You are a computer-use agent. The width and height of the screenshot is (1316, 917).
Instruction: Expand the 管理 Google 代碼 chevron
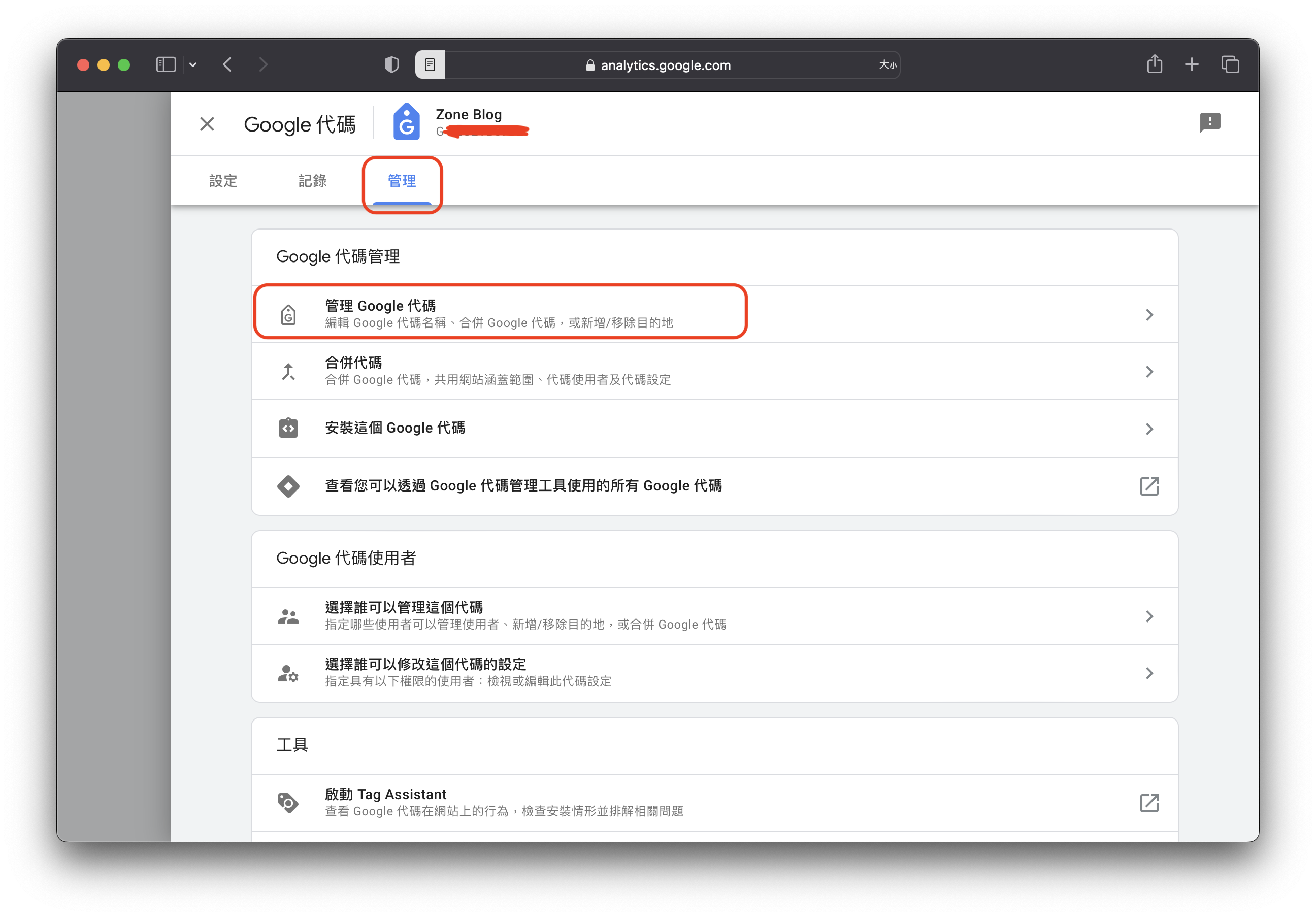(1148, 315)
